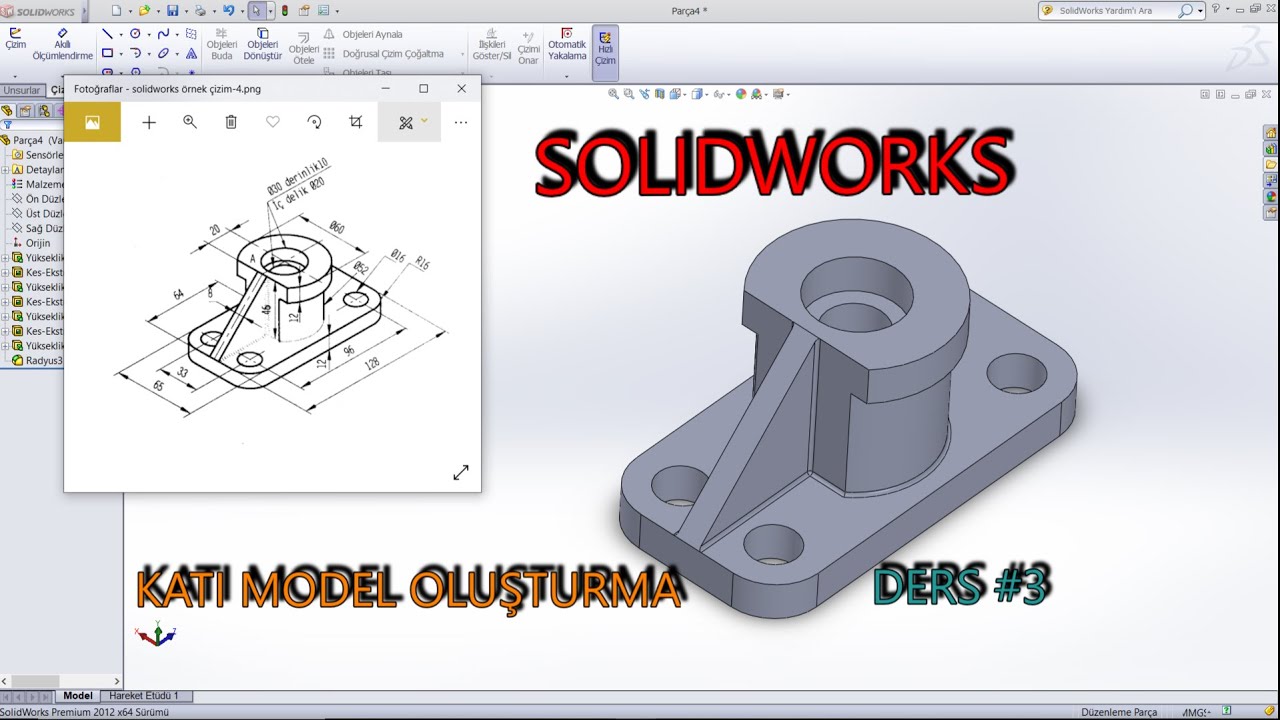This screenshot has height=720, width=1280.
Task: Select the Line sketch tool
Action: 108,34
